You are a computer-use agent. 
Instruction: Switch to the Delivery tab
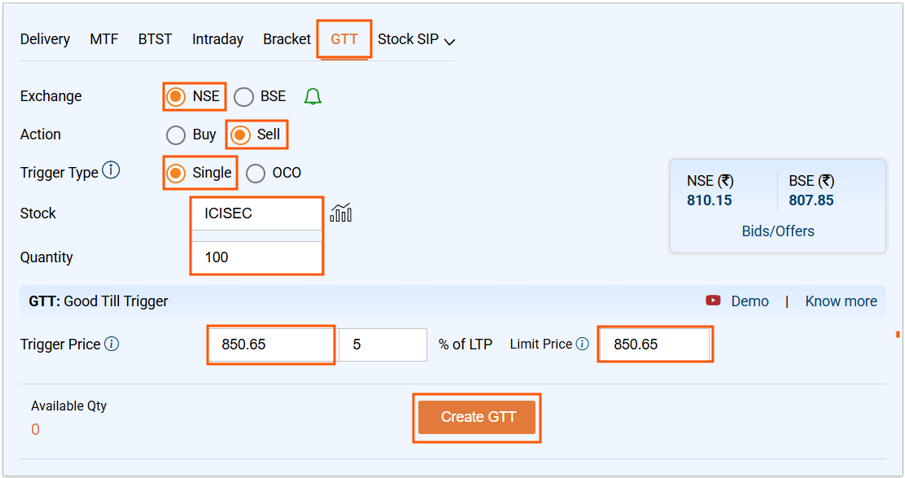pos(45,39)
